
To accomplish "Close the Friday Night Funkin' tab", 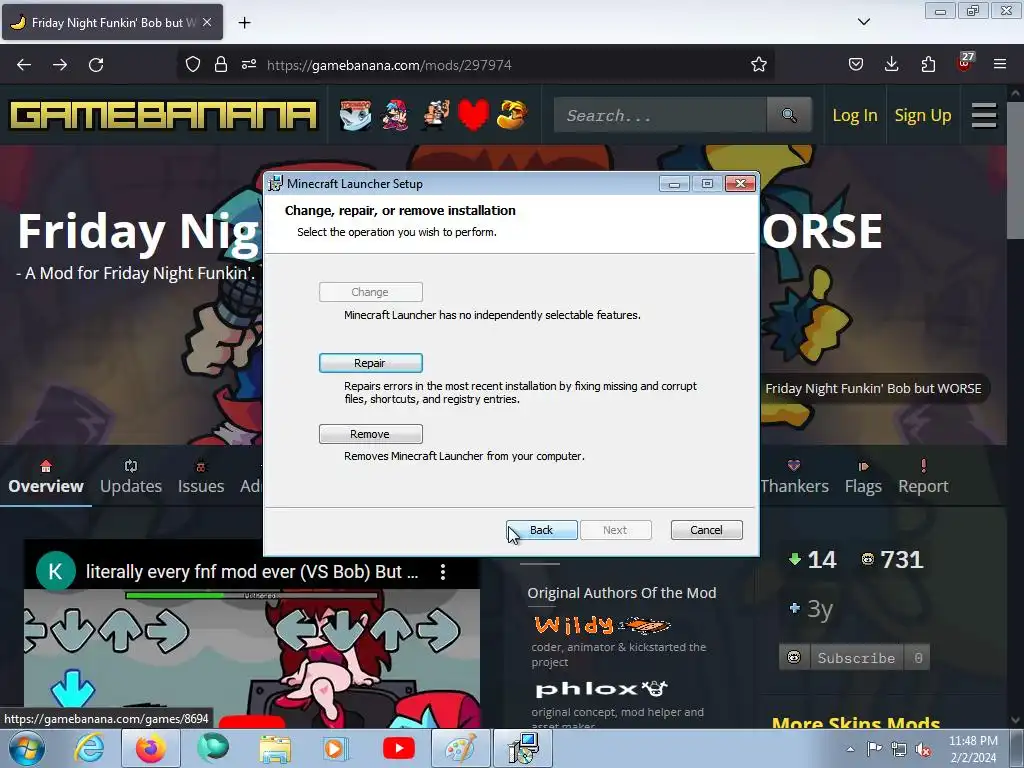I will (207, 22).
